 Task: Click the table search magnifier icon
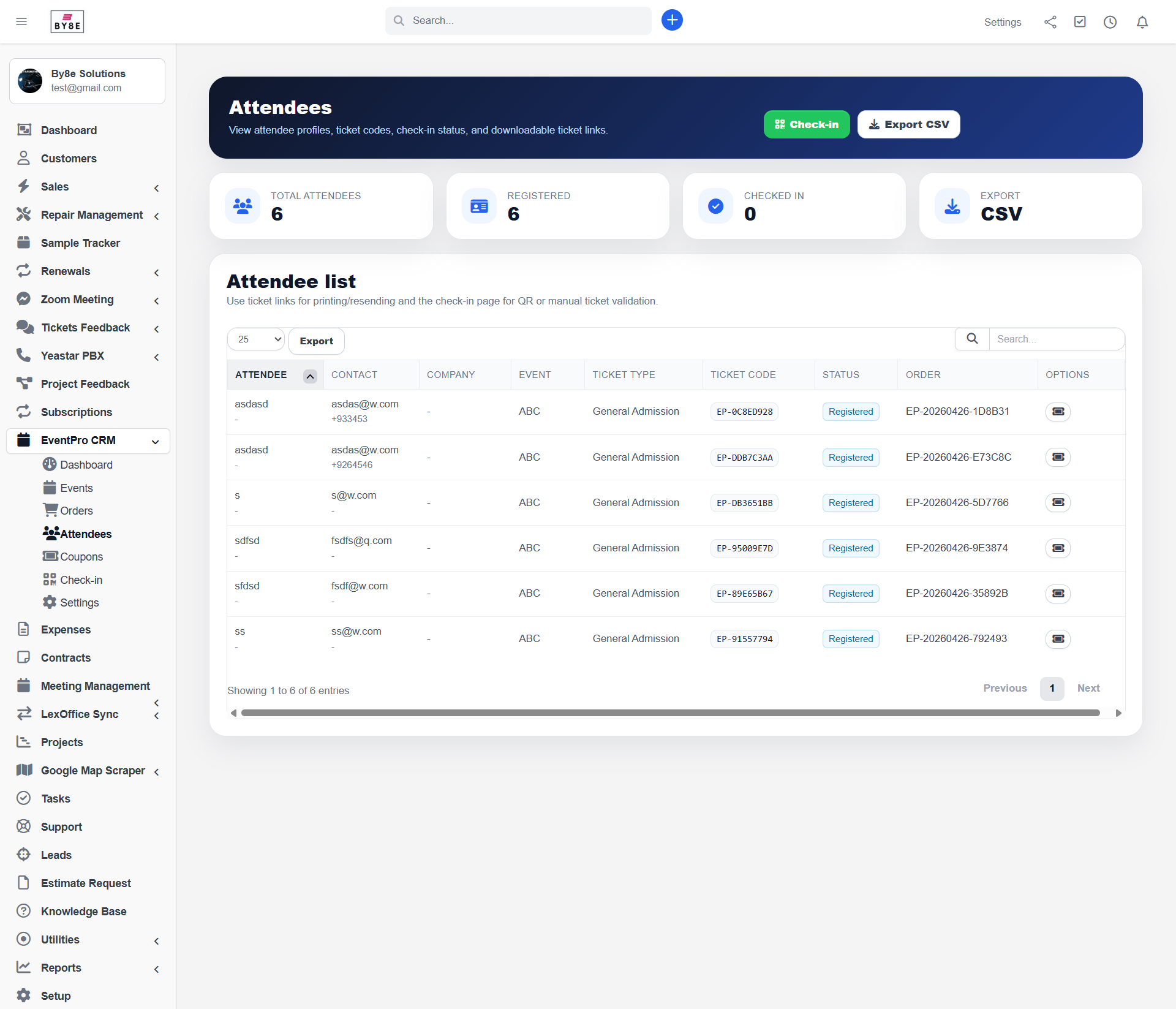tap(972, 339)
